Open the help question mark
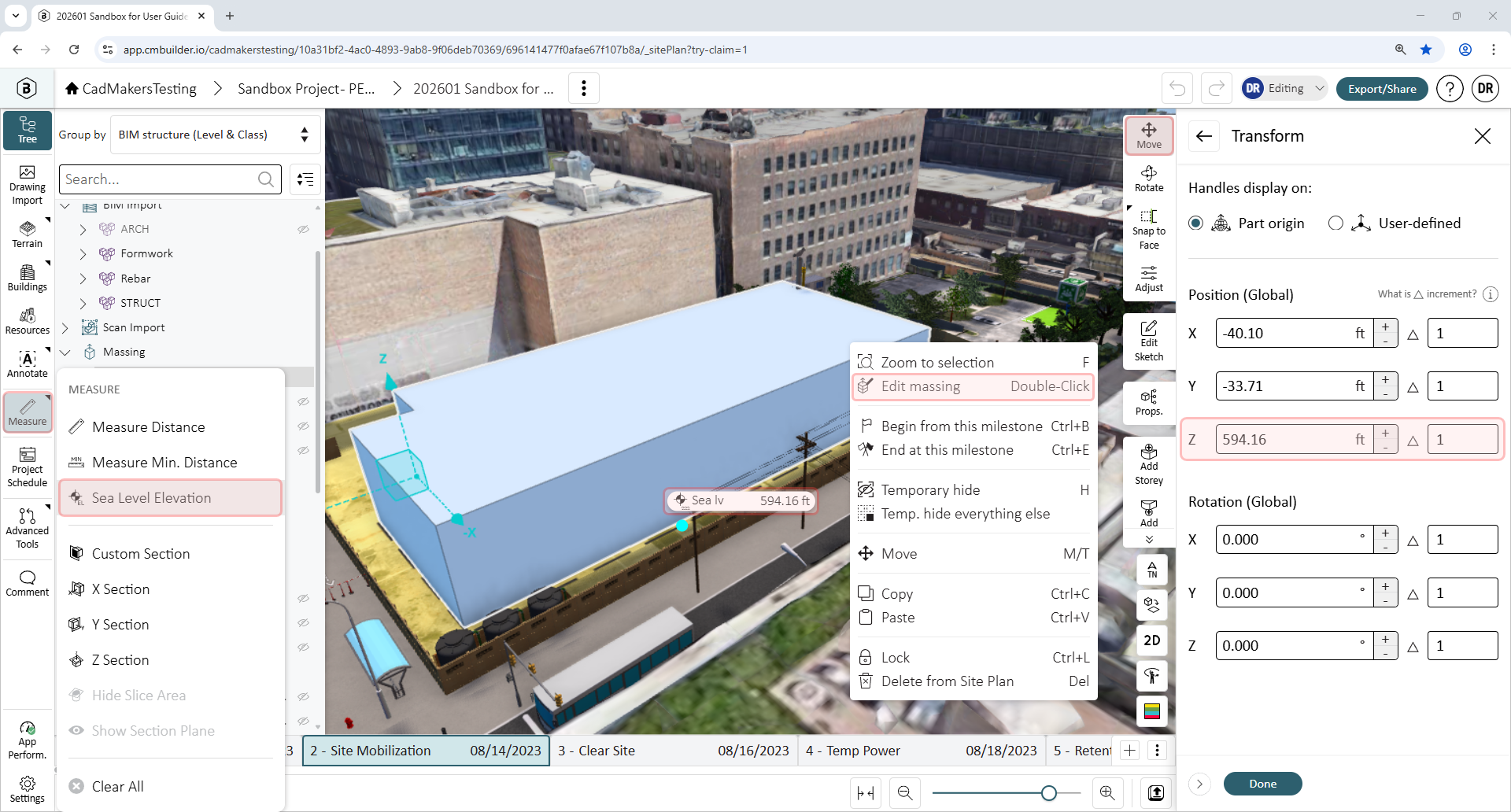 pos(1450,89)
